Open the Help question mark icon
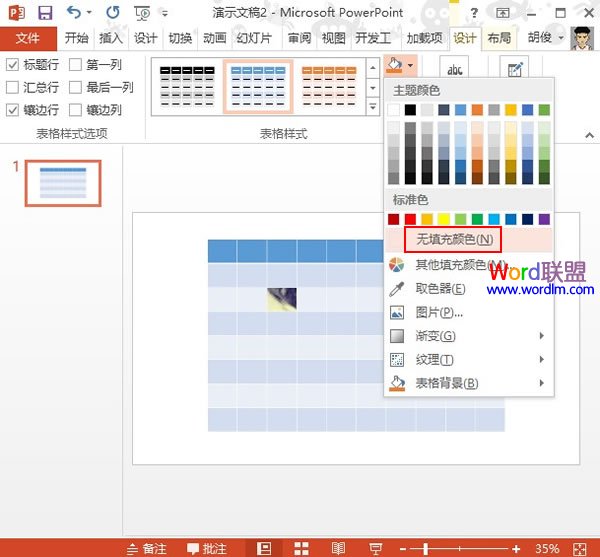 coord(474,13)
